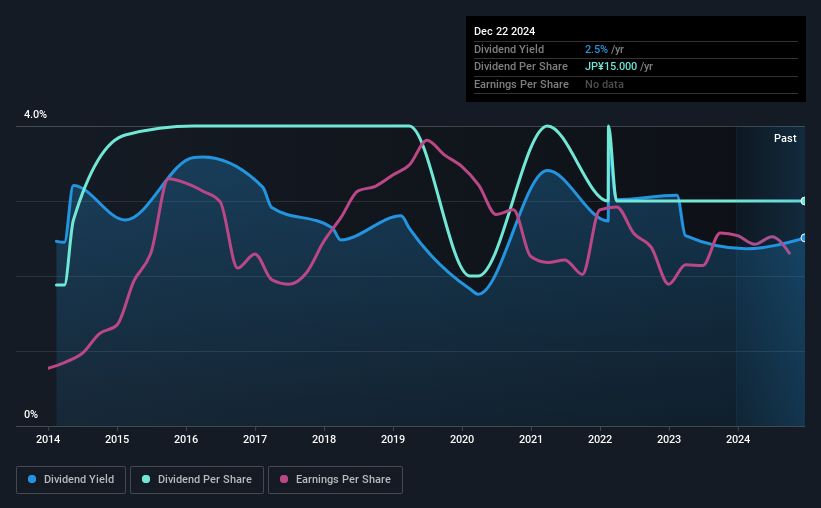Click the 4.0% y-axis label
The height and width of the screenshot is (508, 821).
pos(35,114)
